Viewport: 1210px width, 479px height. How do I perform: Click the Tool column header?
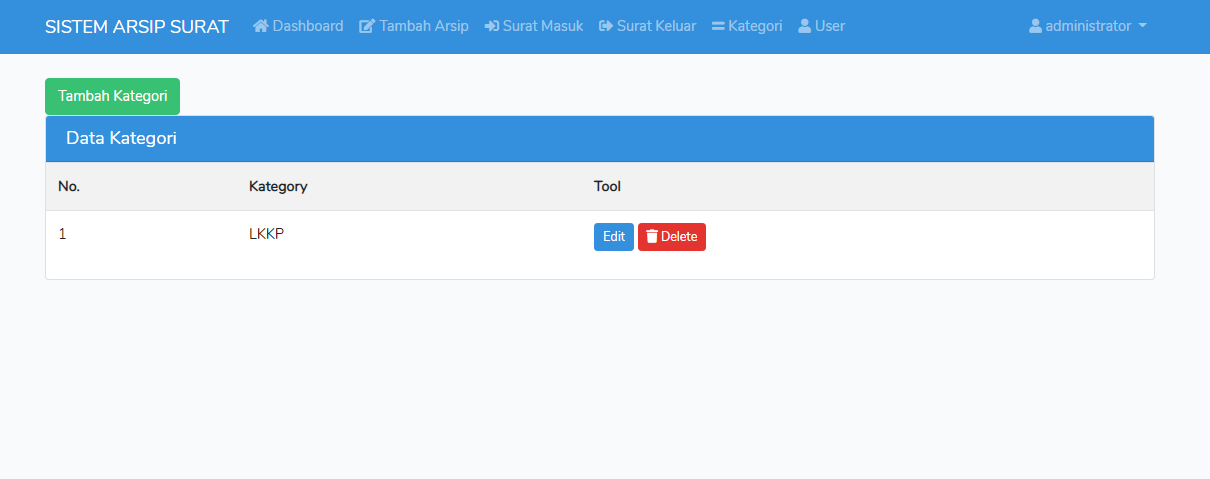608,186
